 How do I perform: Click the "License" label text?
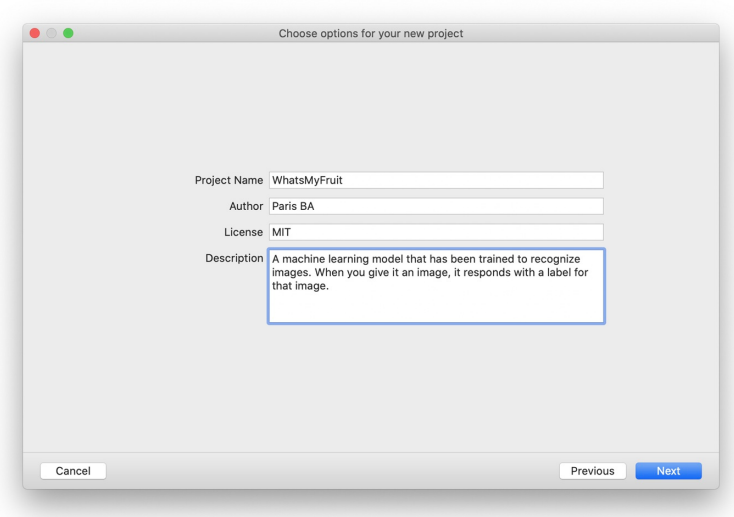coord(243,232)
